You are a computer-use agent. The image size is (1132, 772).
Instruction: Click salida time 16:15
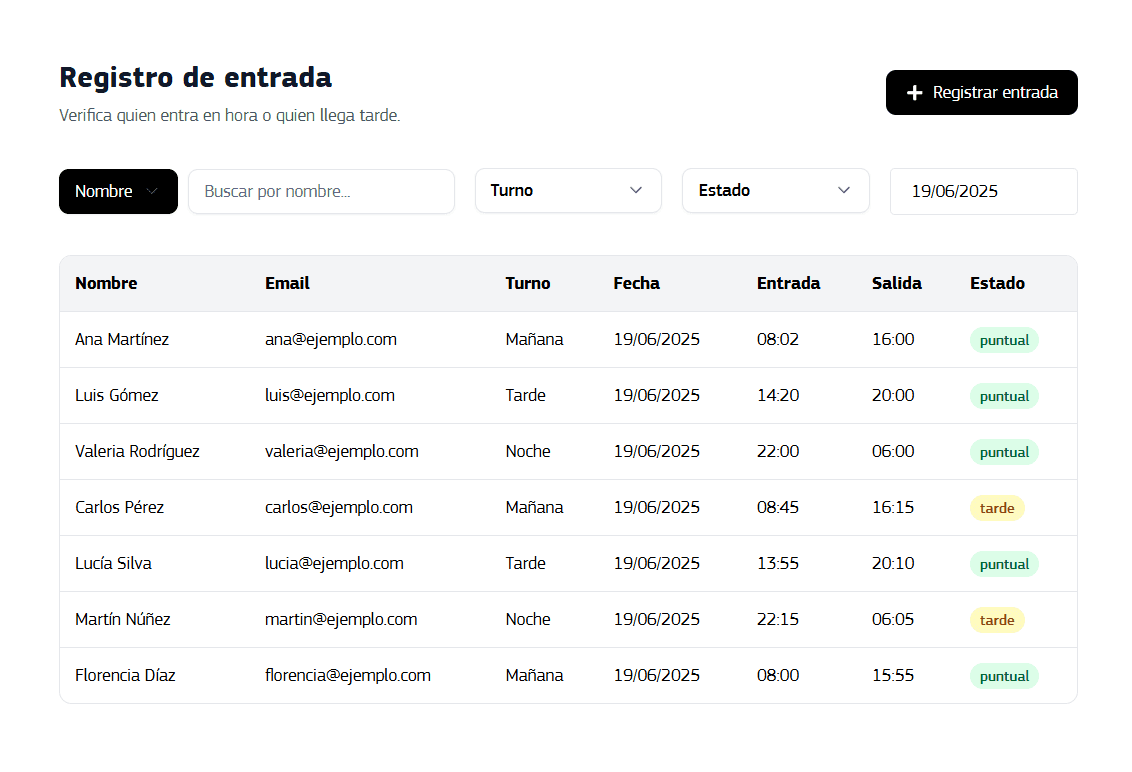pyautogui.click(x=893, y=508)
